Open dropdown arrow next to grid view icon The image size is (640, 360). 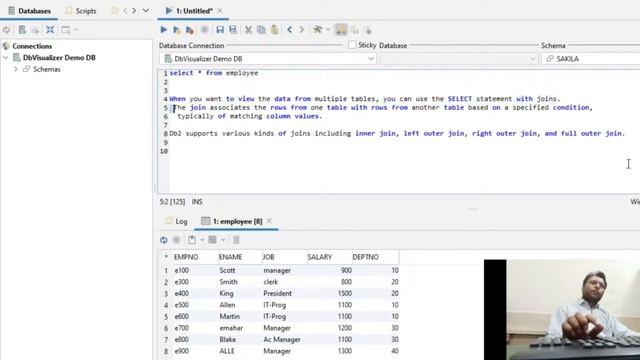click(x=223, y=240)
